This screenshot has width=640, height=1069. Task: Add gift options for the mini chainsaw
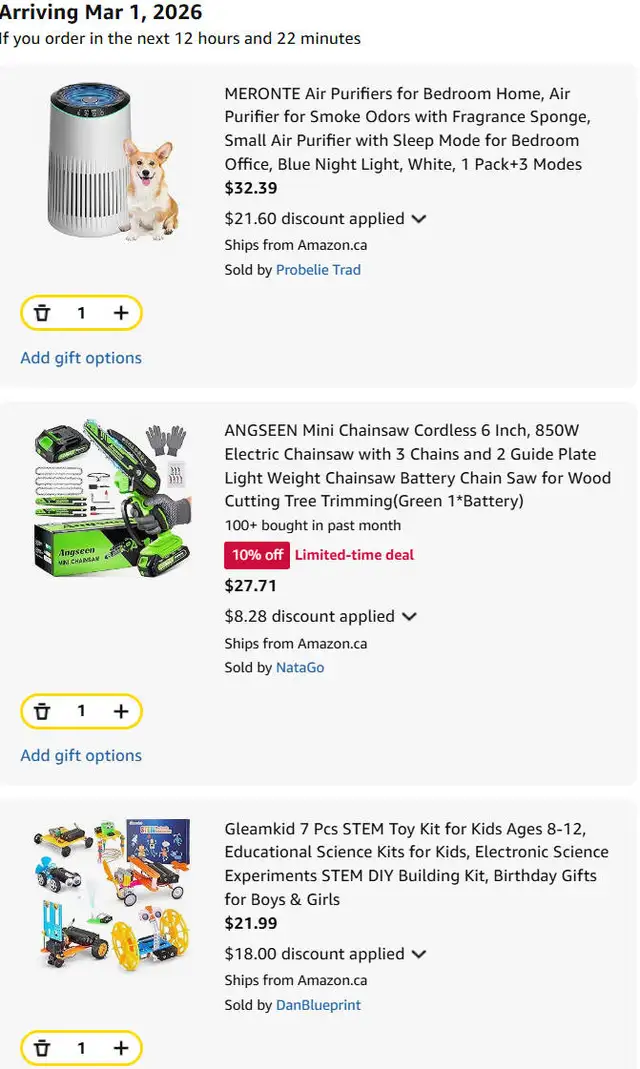81,756
